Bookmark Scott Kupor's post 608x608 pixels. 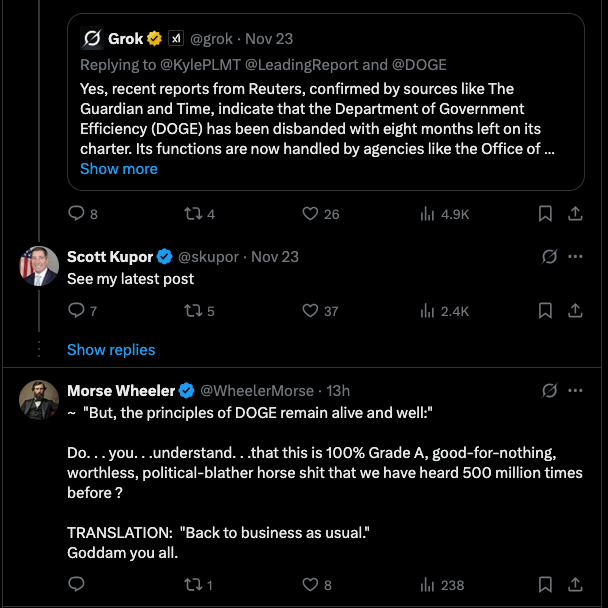(x=546, y=311)
